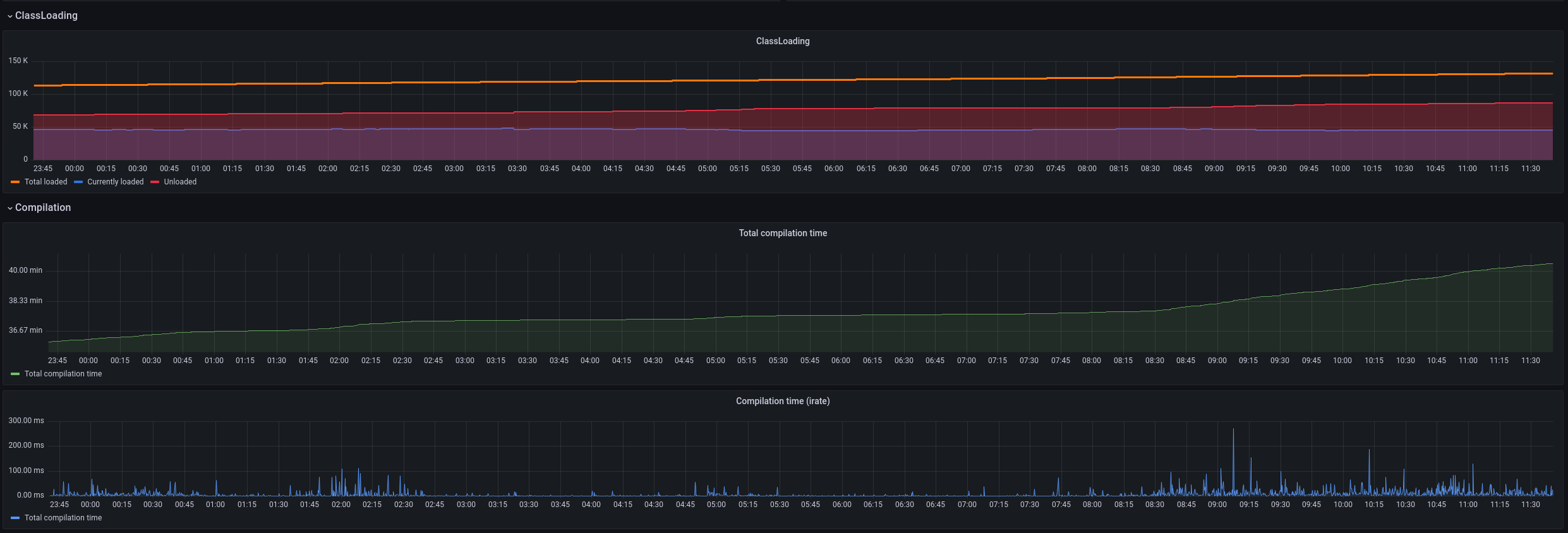Collapse the Compilation row with its chevron
Viewport: 1568px width, 533px height.
[10, 208]
